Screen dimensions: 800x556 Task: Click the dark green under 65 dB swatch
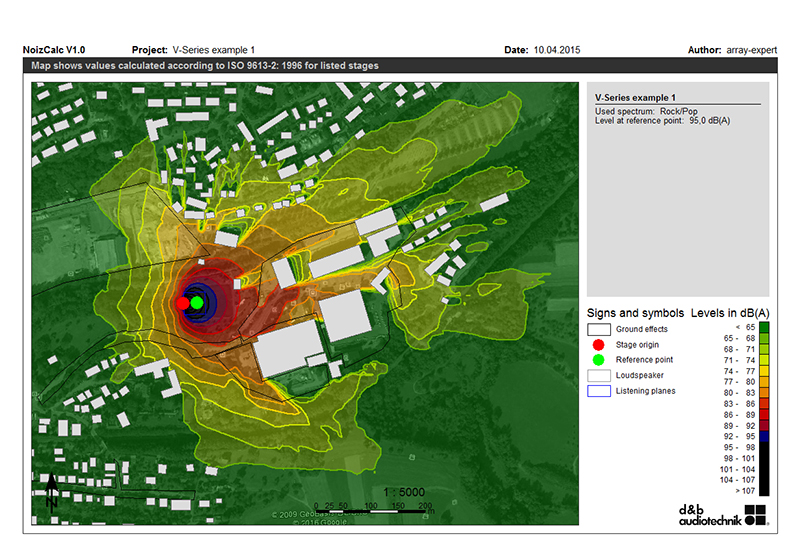pos(764,327)
